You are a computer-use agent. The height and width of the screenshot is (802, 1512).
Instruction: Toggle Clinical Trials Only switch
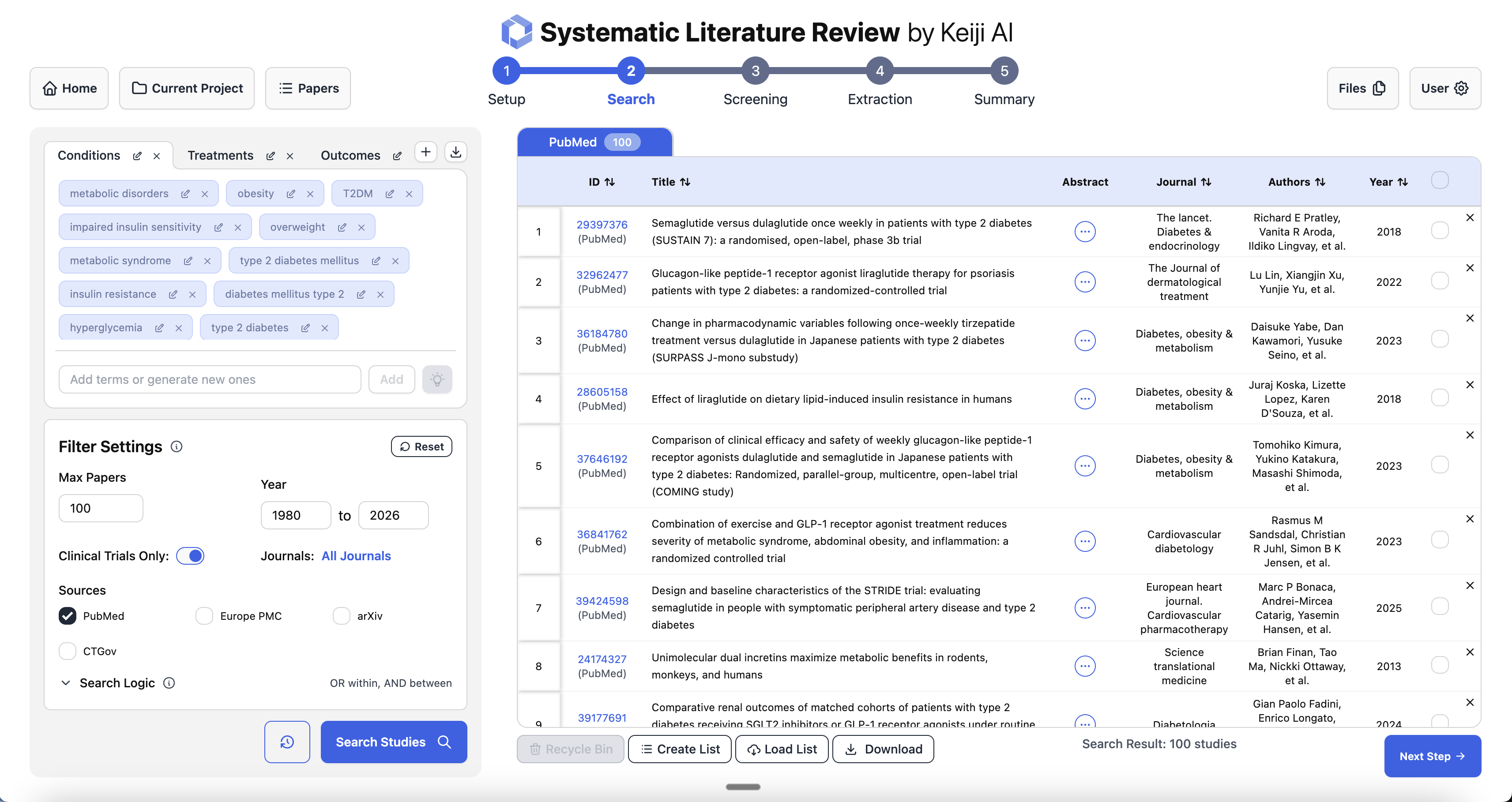click(190, 555)
